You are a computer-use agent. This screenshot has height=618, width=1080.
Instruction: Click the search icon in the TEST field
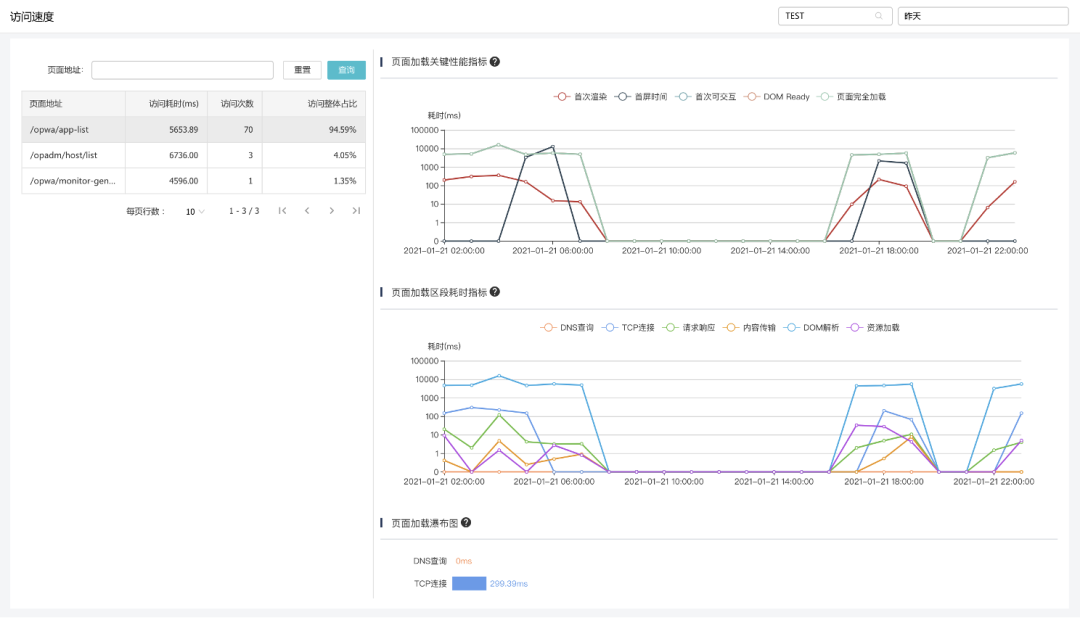[x=878, y=16]
